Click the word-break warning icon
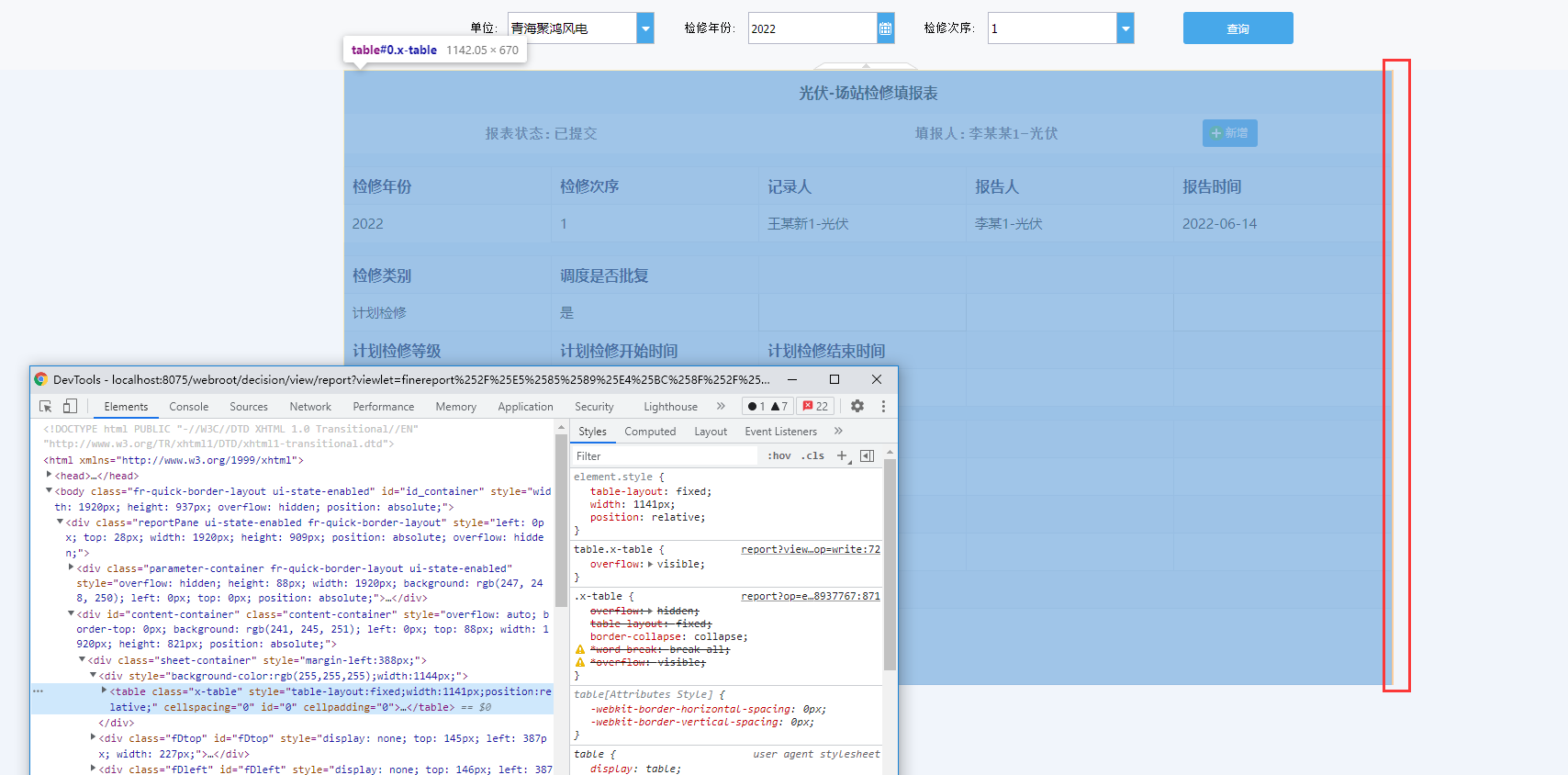This screenshot has width=1568, height=775. click(x=580, y=649)
